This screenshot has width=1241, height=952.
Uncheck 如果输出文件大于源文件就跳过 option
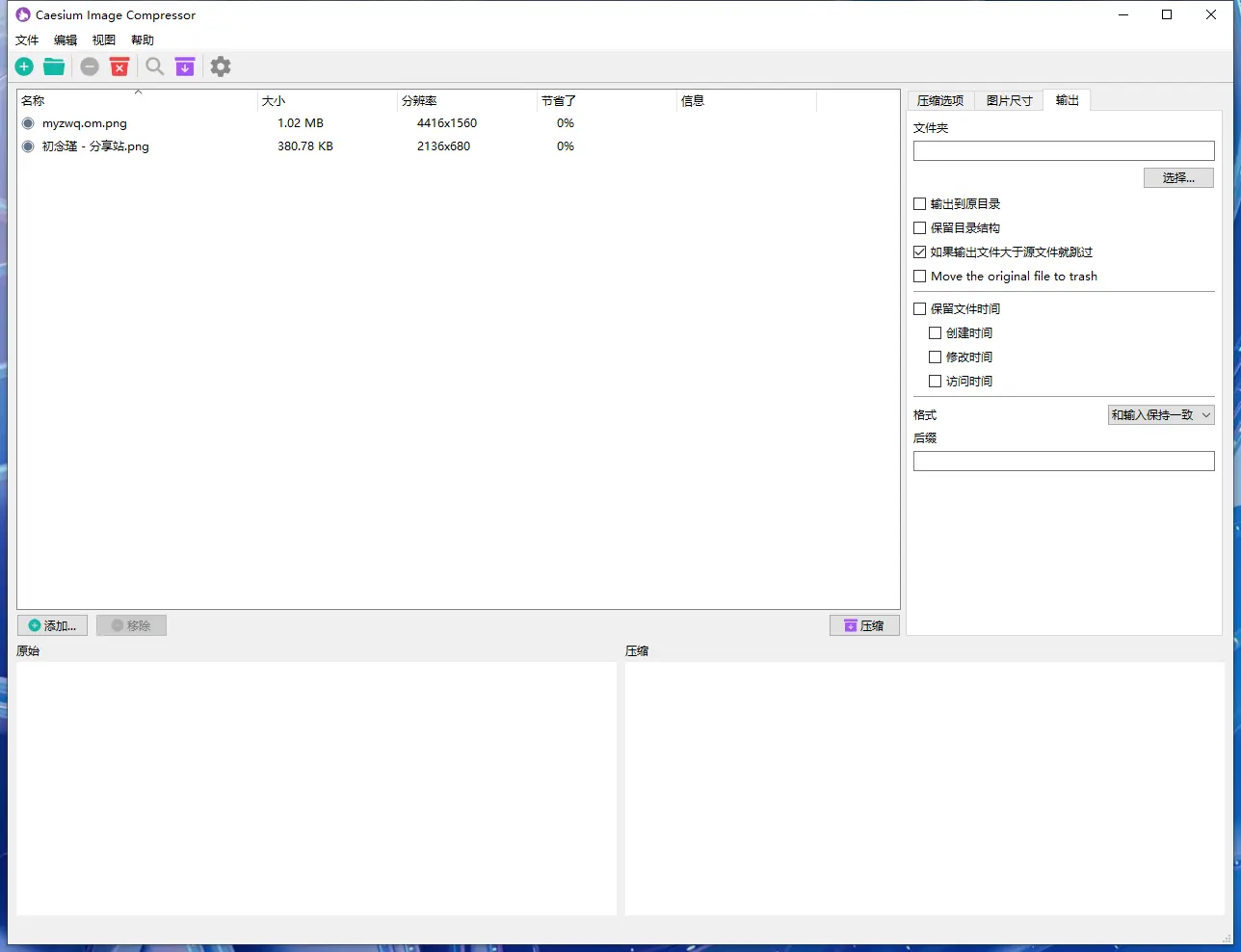pyautogui.click(x=920, y=252)
